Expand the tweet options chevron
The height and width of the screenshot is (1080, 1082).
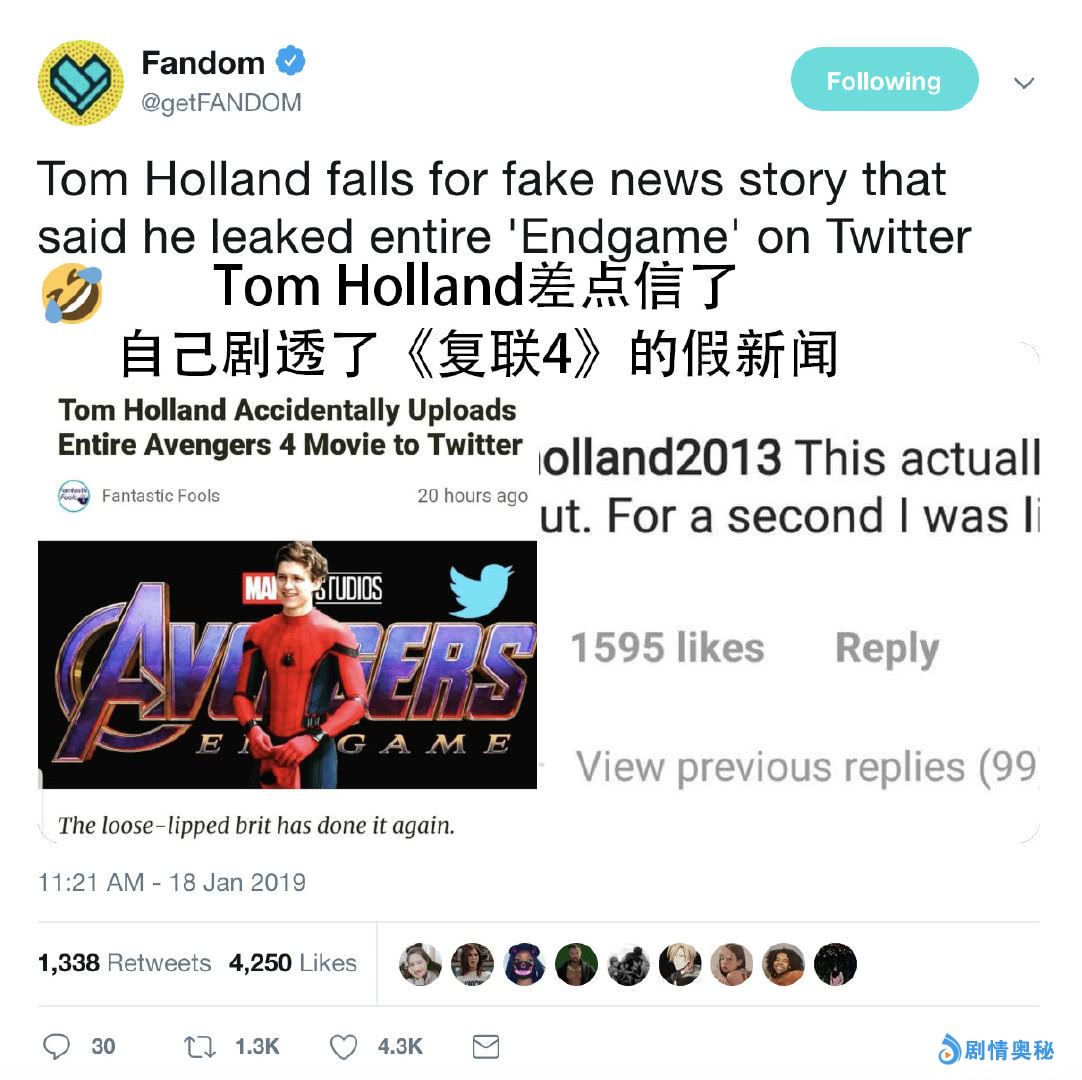pos(1024,83)
